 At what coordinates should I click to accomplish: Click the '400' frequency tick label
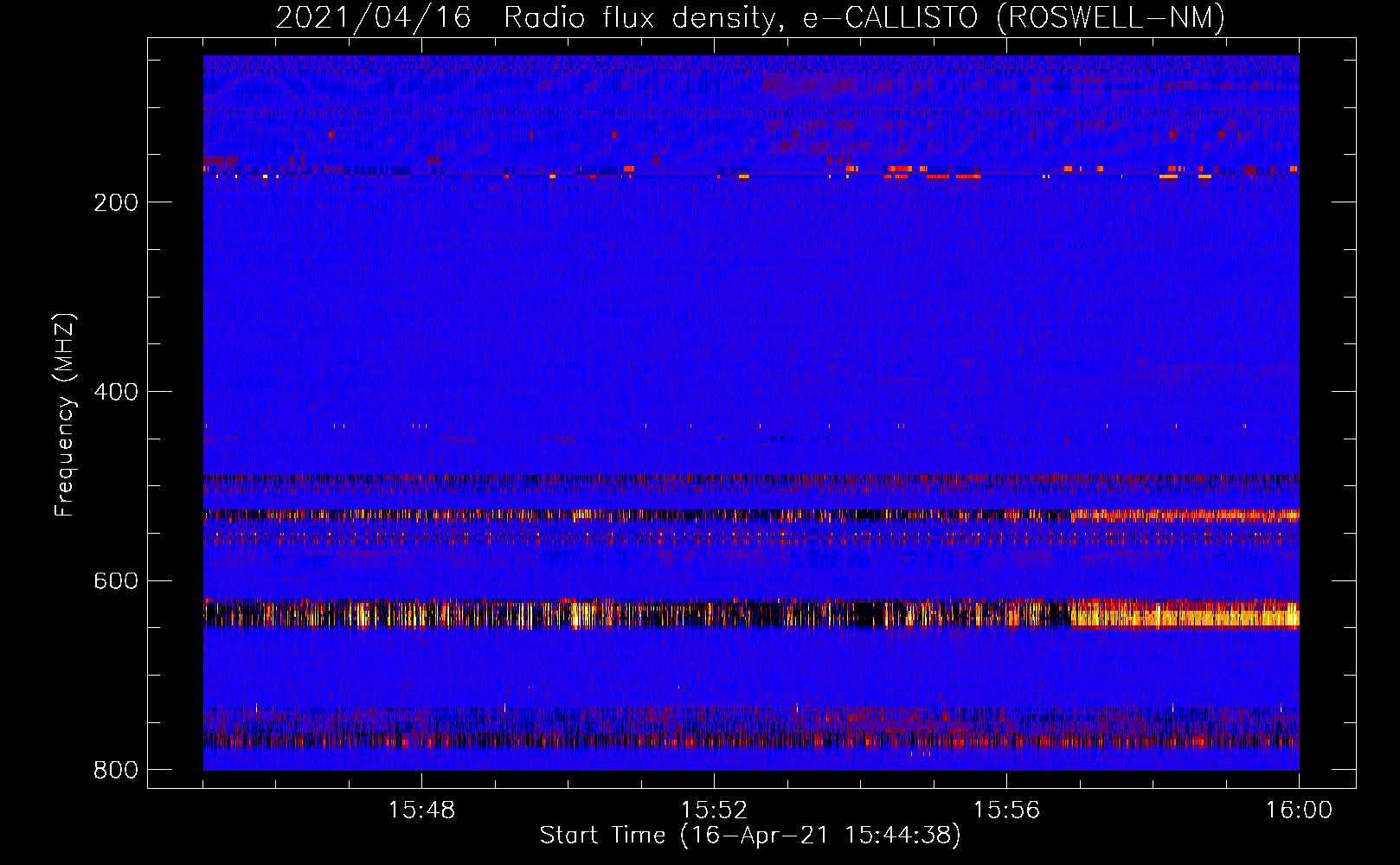click(x=116, y=392)
